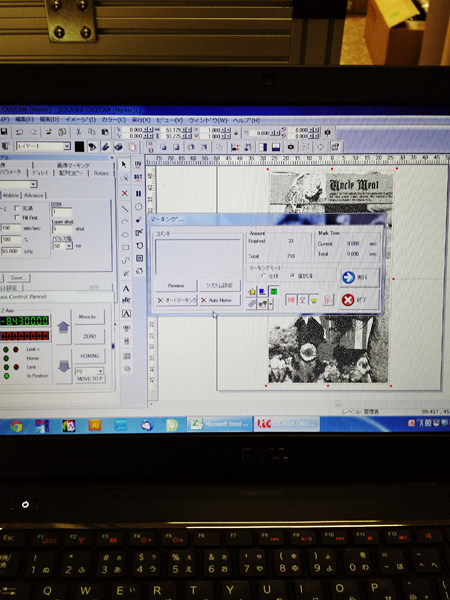Open Adobe Illustrator from the taskbar
The width and height of the screenshot is (450, 600).
[95, 425]
